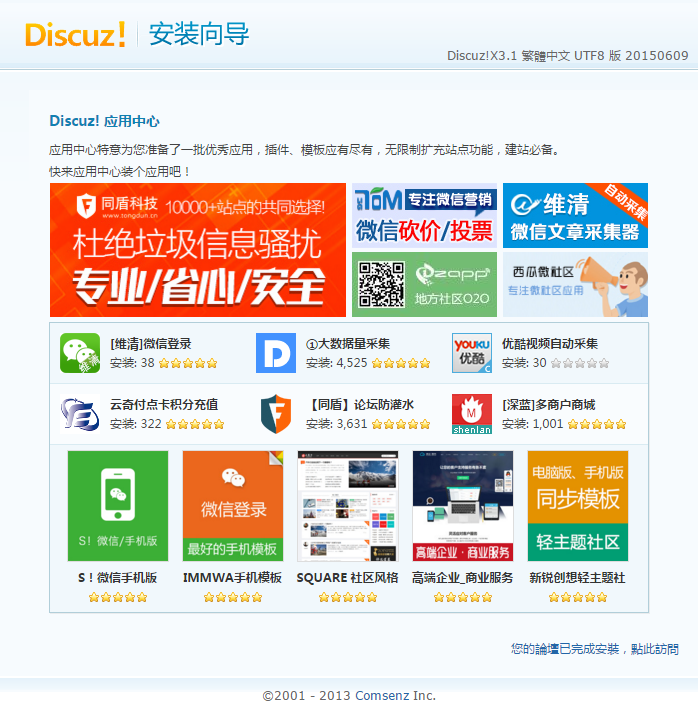The image size is (698, 714).
Task: Open the [深蓝]多商户商城 title link
Action: pyautogui.click(x=549, y=404)
